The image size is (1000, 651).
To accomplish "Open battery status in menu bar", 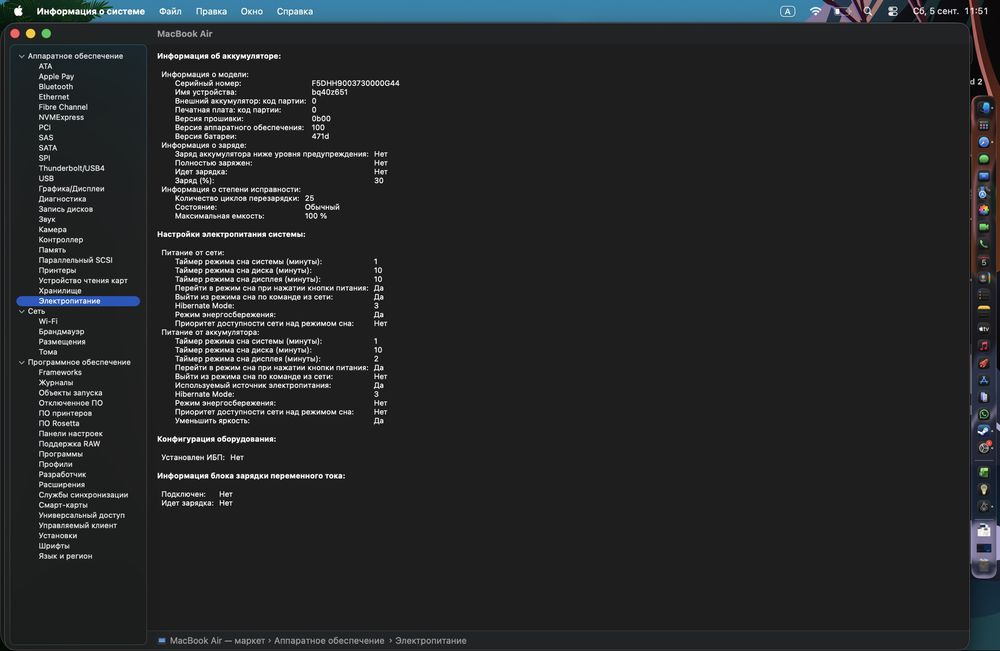I will click(842, 11).
